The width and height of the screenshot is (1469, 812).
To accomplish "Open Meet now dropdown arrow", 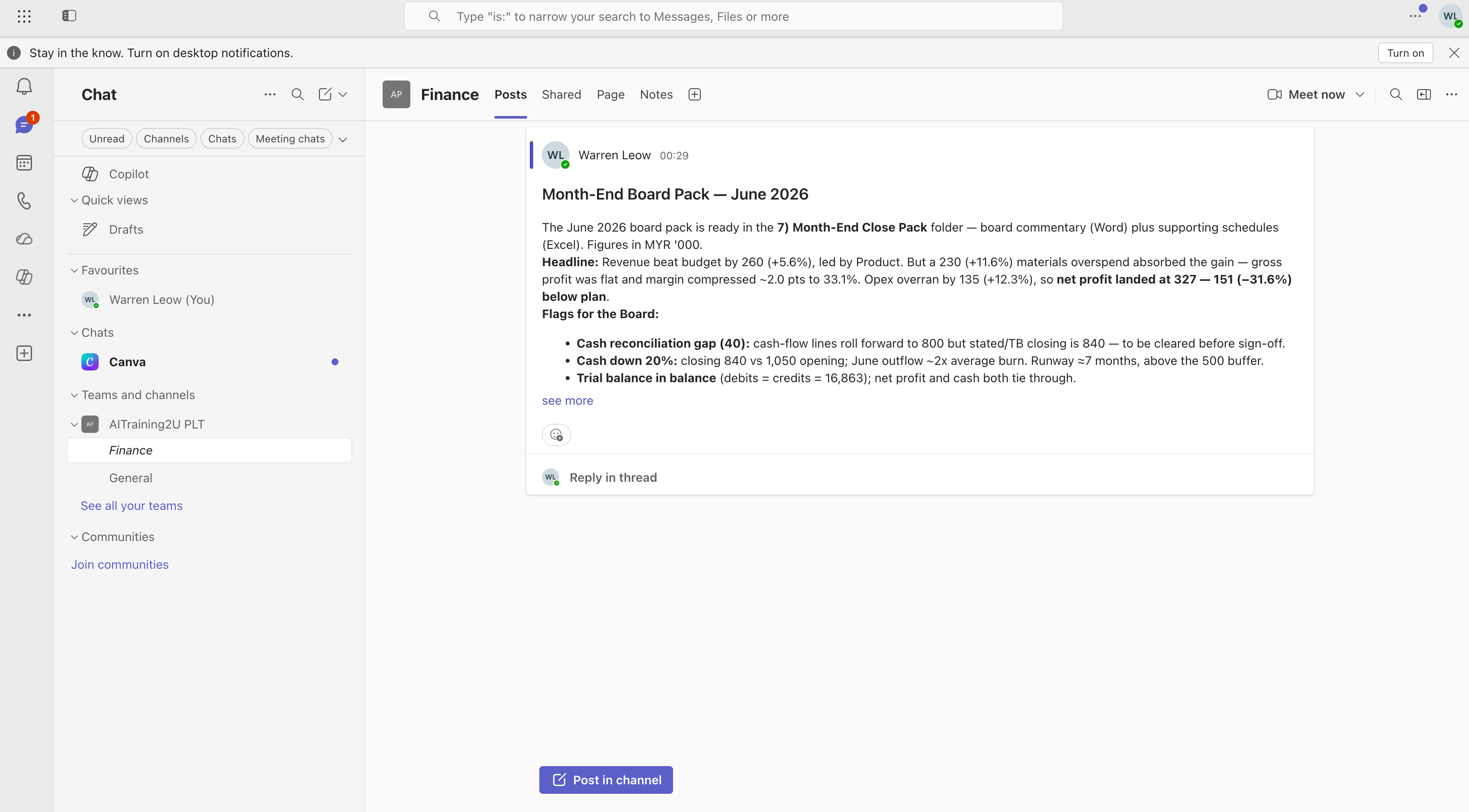I will (x=1359, y=94).
